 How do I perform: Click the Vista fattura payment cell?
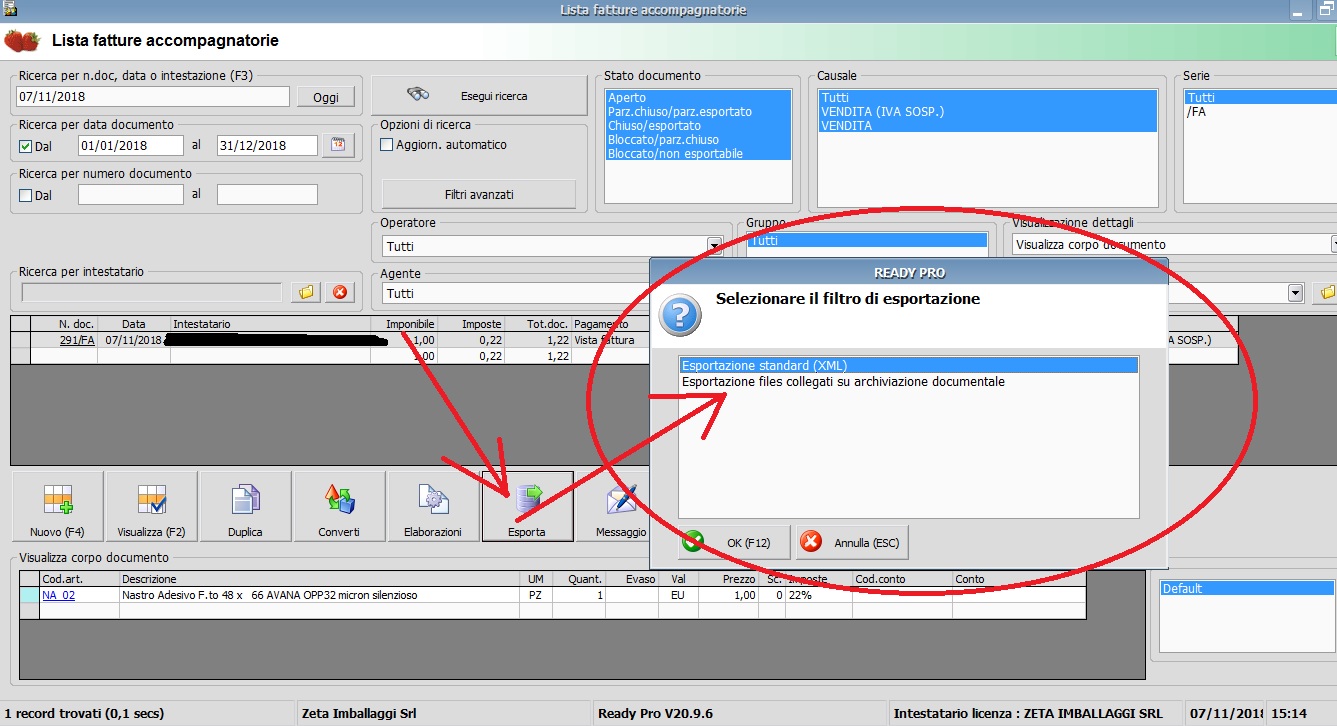coord(611,340)
